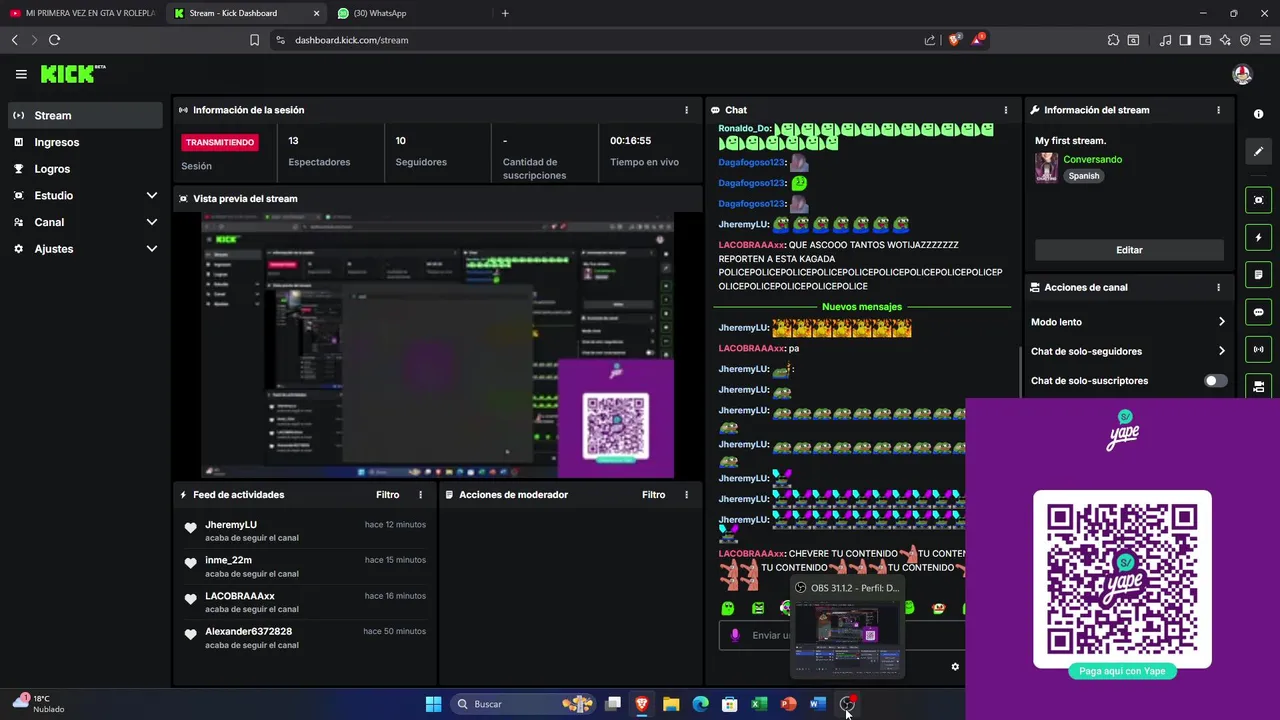Open Información del stream kebab menu

tap(1218, 110)
